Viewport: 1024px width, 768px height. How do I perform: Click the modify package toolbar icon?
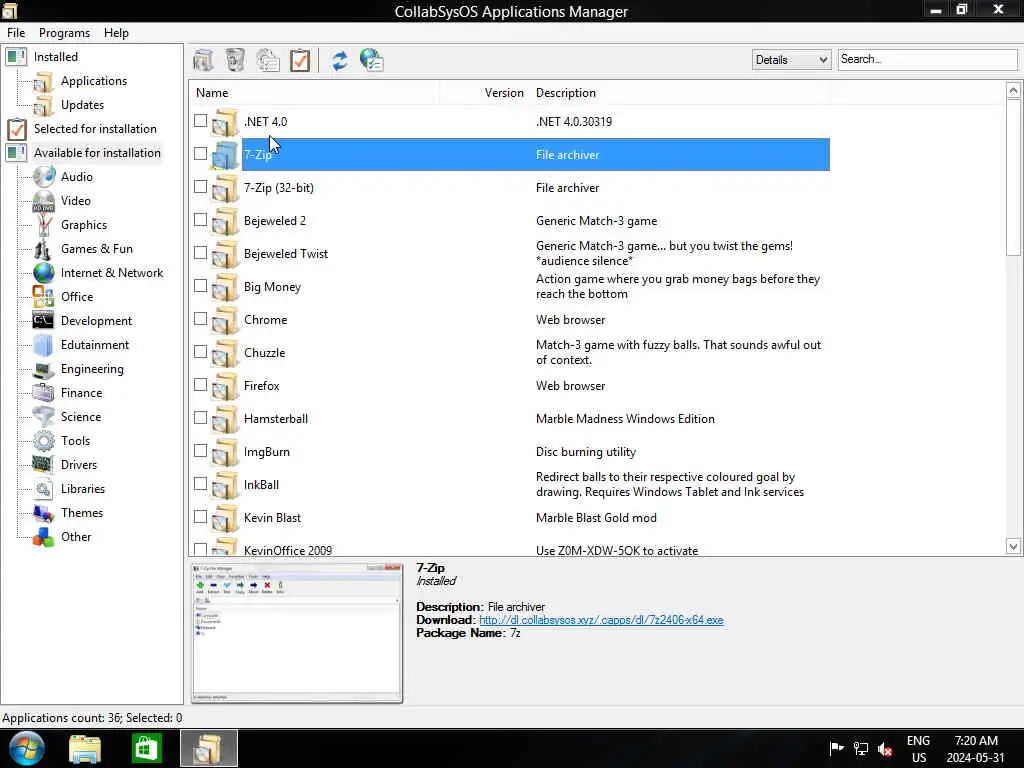point(268,60)
